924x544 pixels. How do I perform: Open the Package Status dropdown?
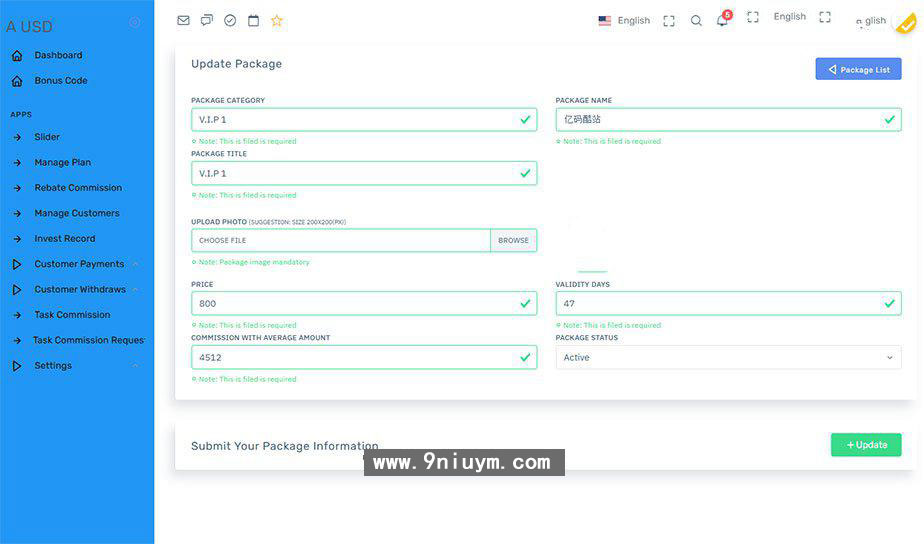[728, 358]
